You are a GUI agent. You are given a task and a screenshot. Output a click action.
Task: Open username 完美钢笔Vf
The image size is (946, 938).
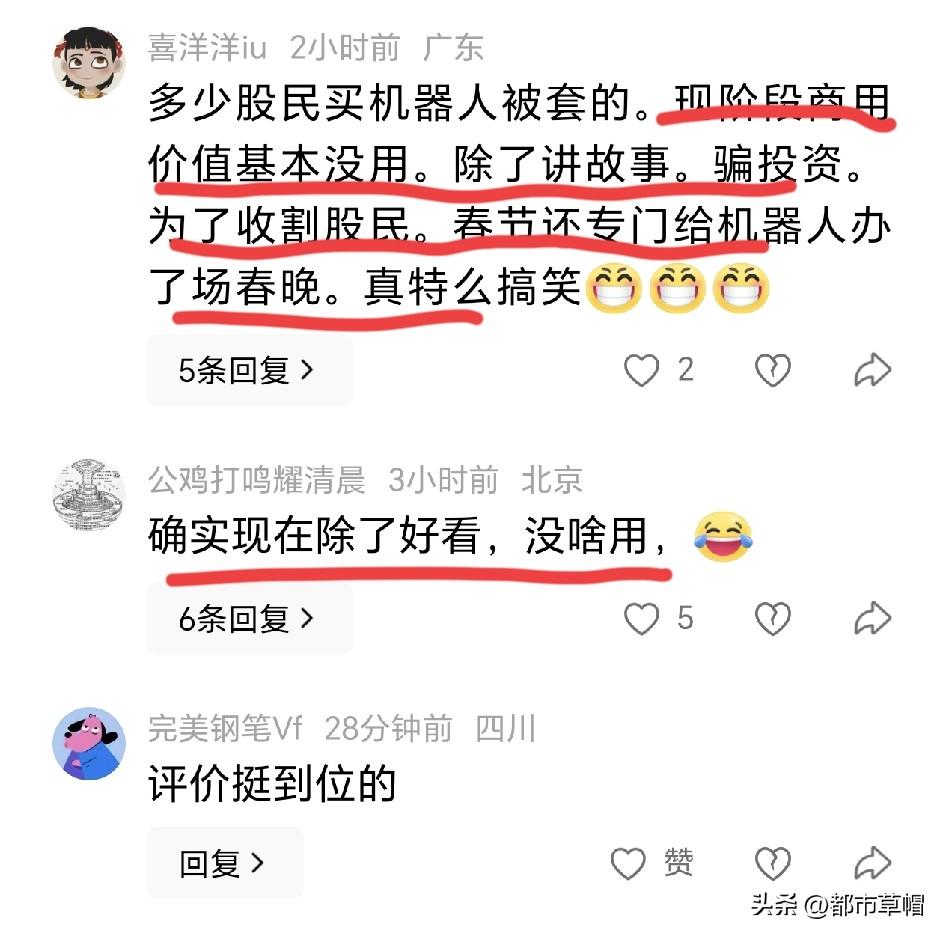[225, 729]
